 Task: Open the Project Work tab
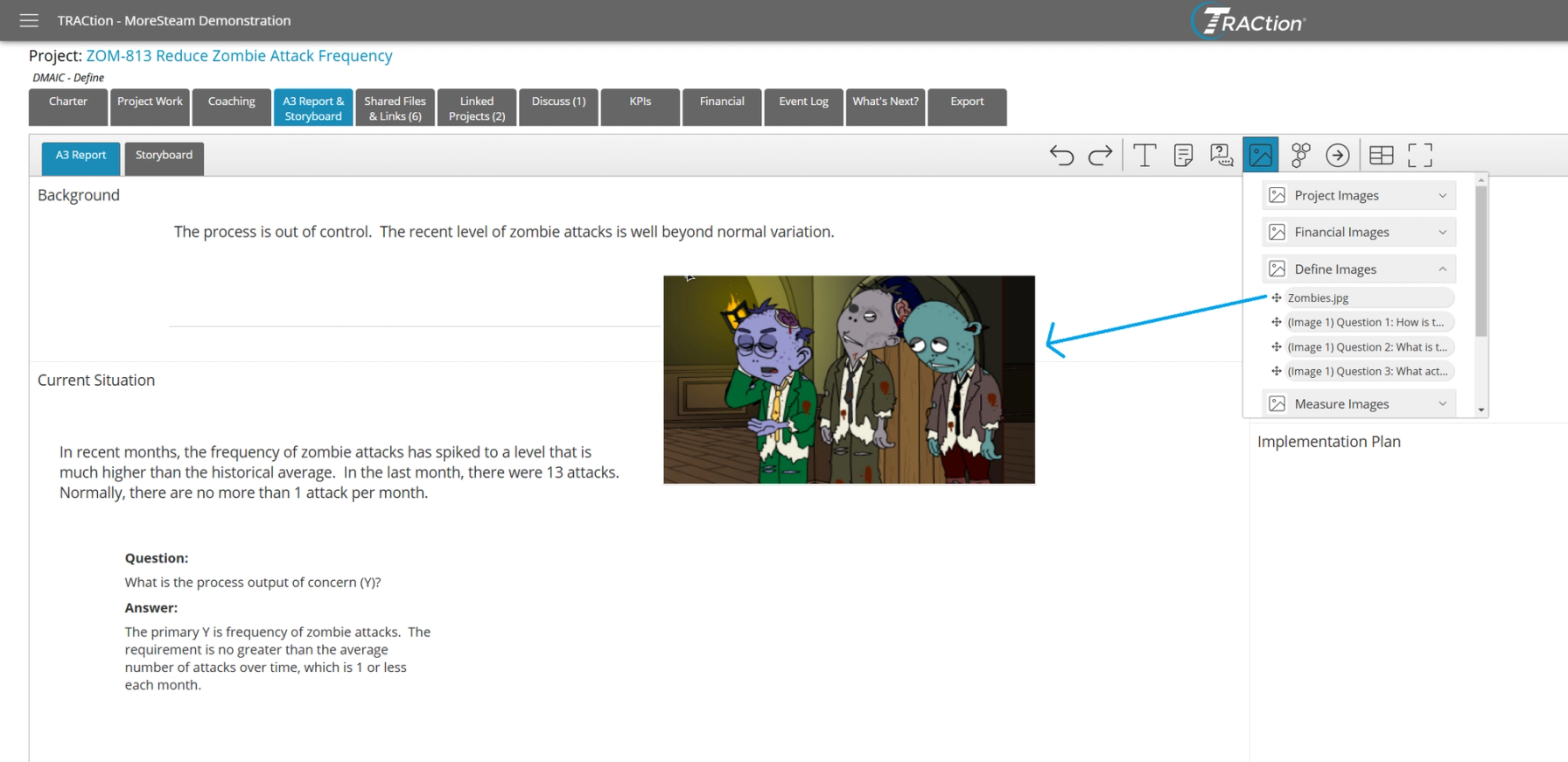pos(150,108)
